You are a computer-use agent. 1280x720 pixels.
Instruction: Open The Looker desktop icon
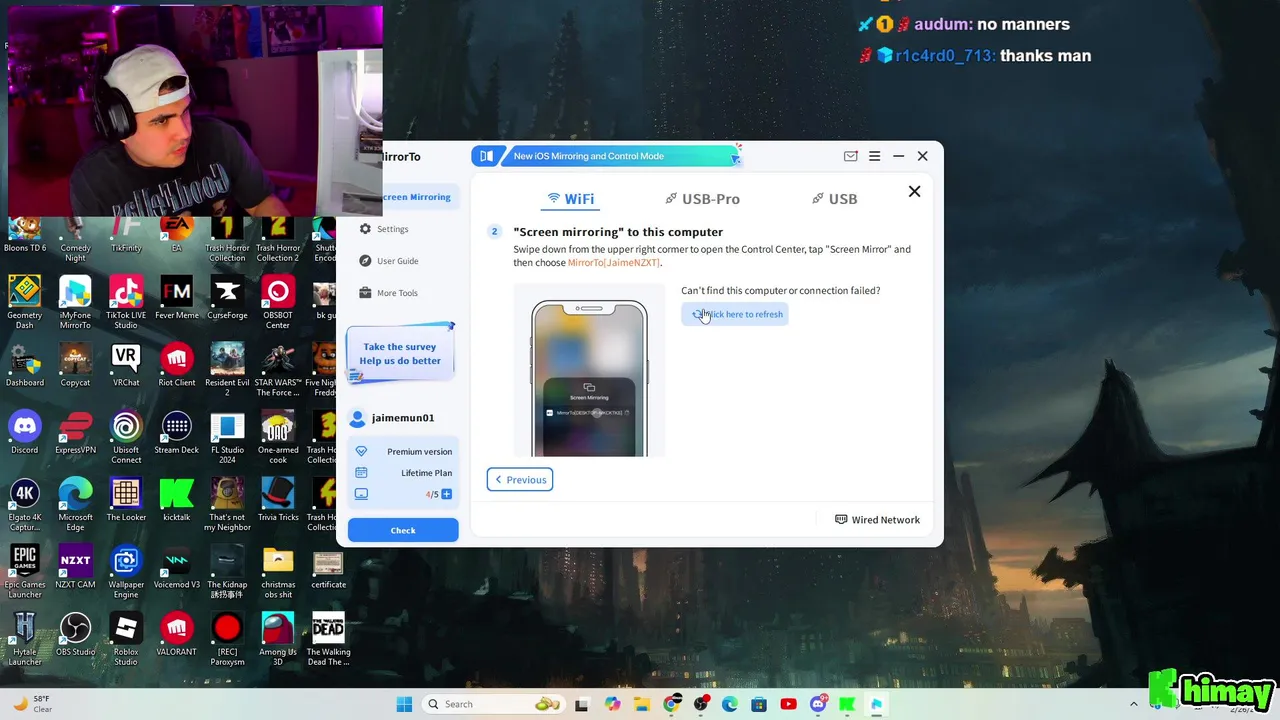click(126, 499)
